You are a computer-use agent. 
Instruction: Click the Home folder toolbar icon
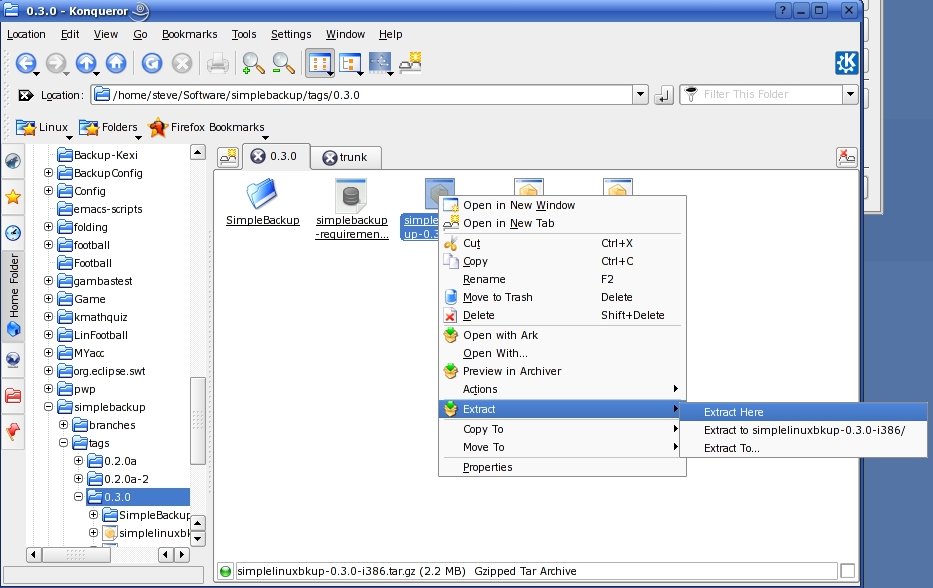(116, 62)
